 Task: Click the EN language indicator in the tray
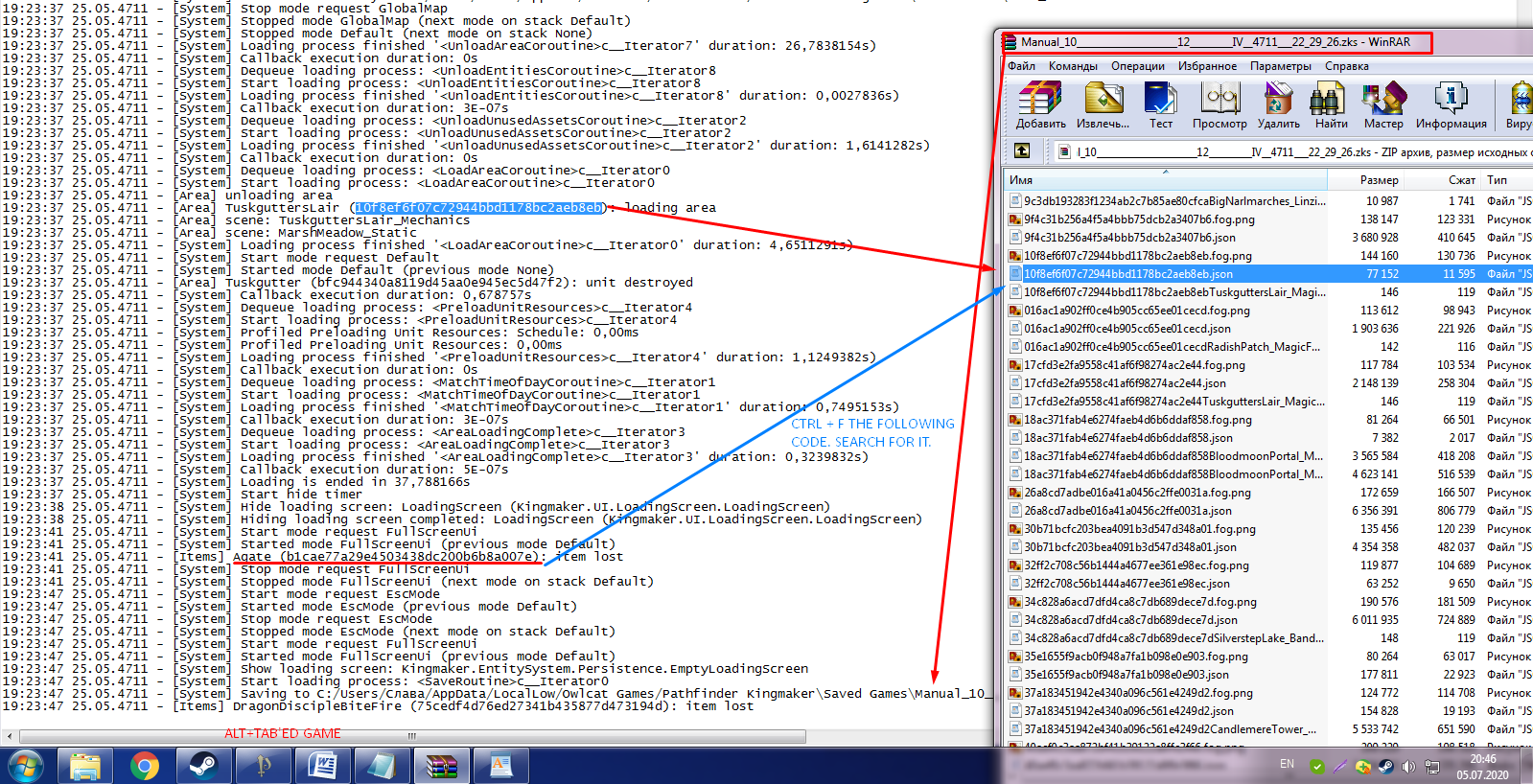point(1287,764)
